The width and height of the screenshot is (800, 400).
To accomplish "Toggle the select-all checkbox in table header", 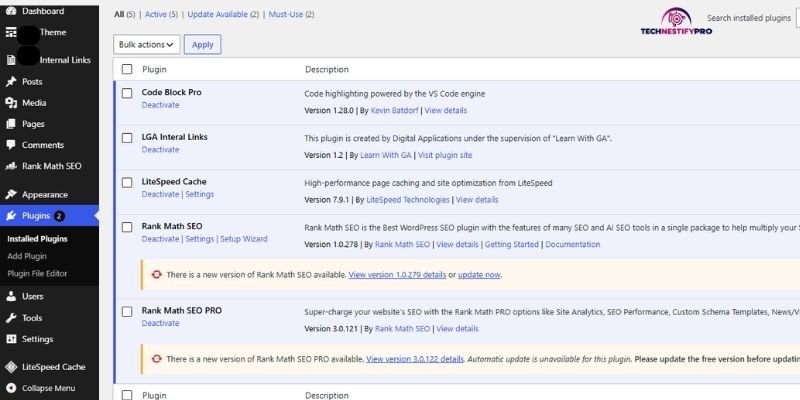I will coord(127,69).
